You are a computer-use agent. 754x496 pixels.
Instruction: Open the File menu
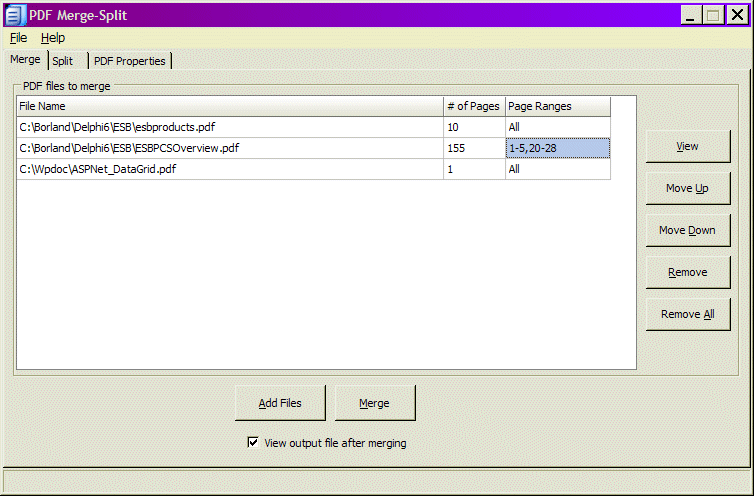[18, 38]
